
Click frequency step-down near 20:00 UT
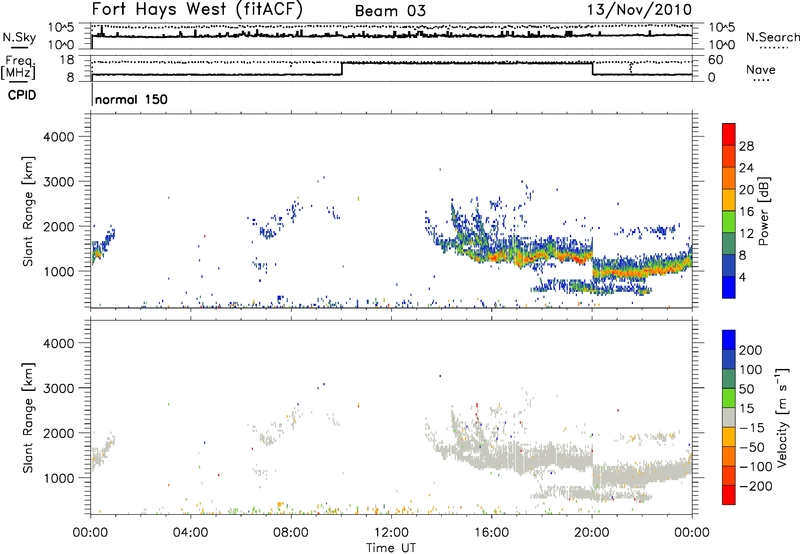click(x=592, y=68)
